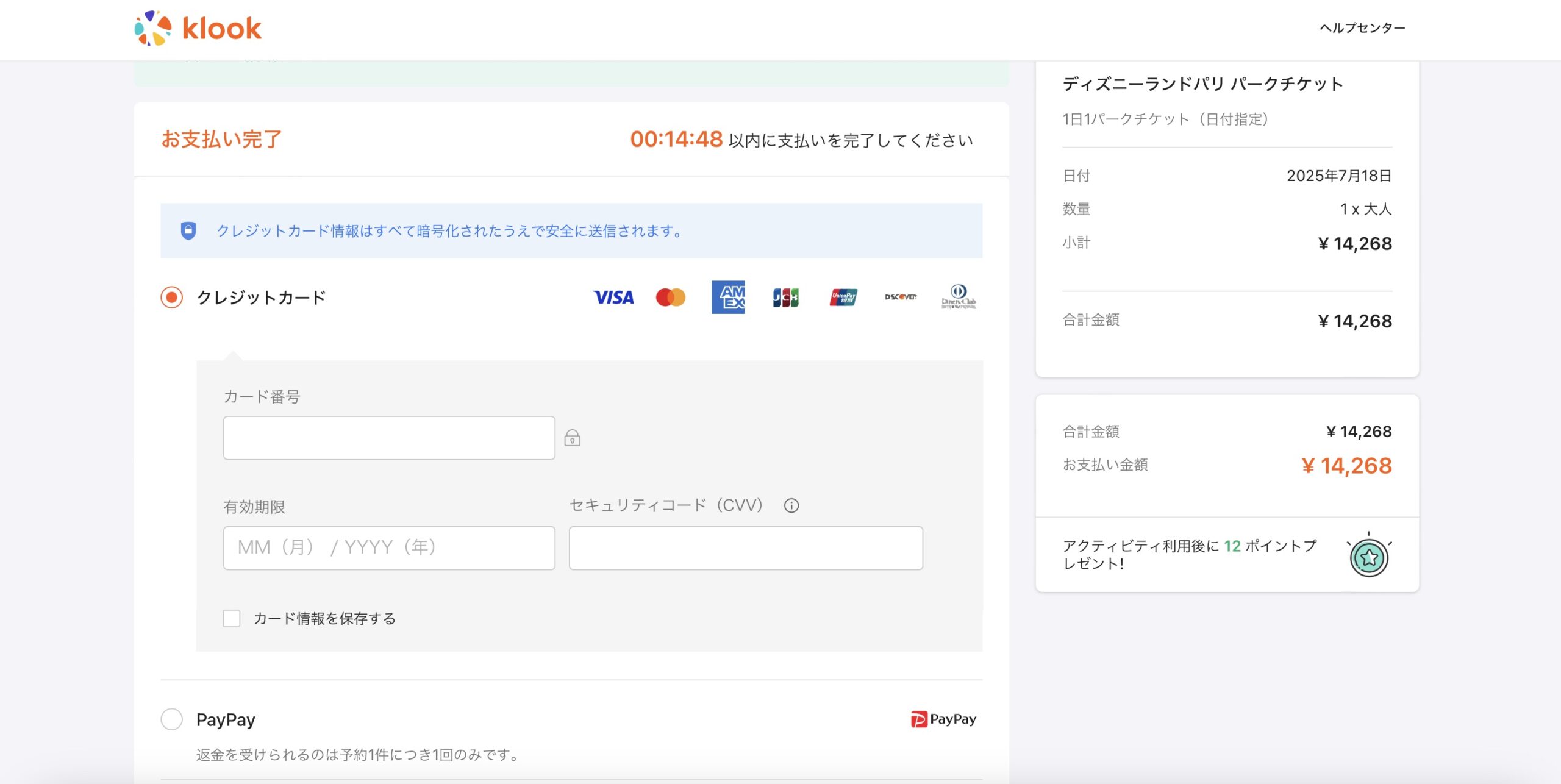Click the 小計 amount ¥ 14,268
This screenshot has width=1561, height=784.
[x=1355, y=243]
